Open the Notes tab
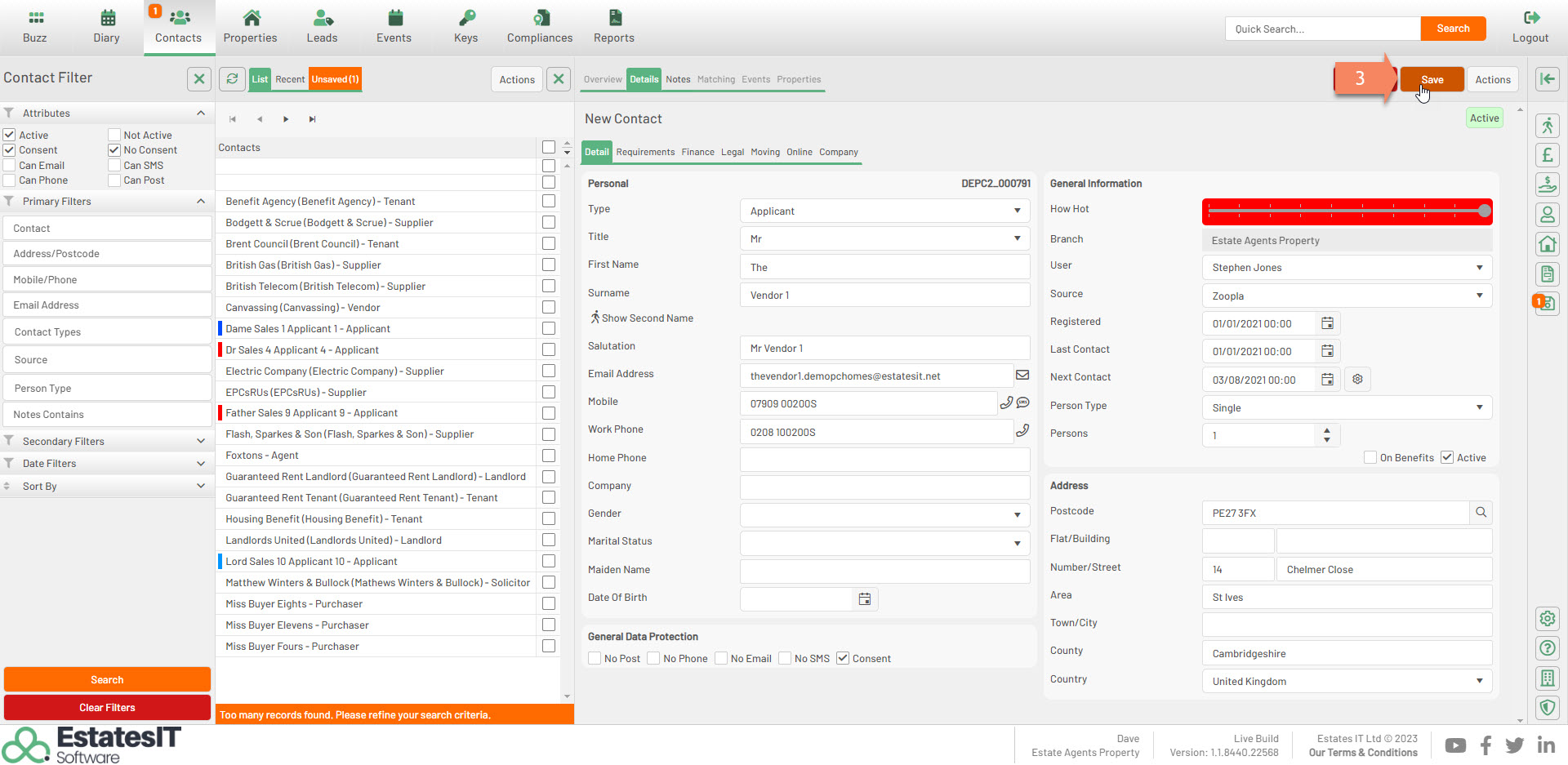 click(678, 79)
